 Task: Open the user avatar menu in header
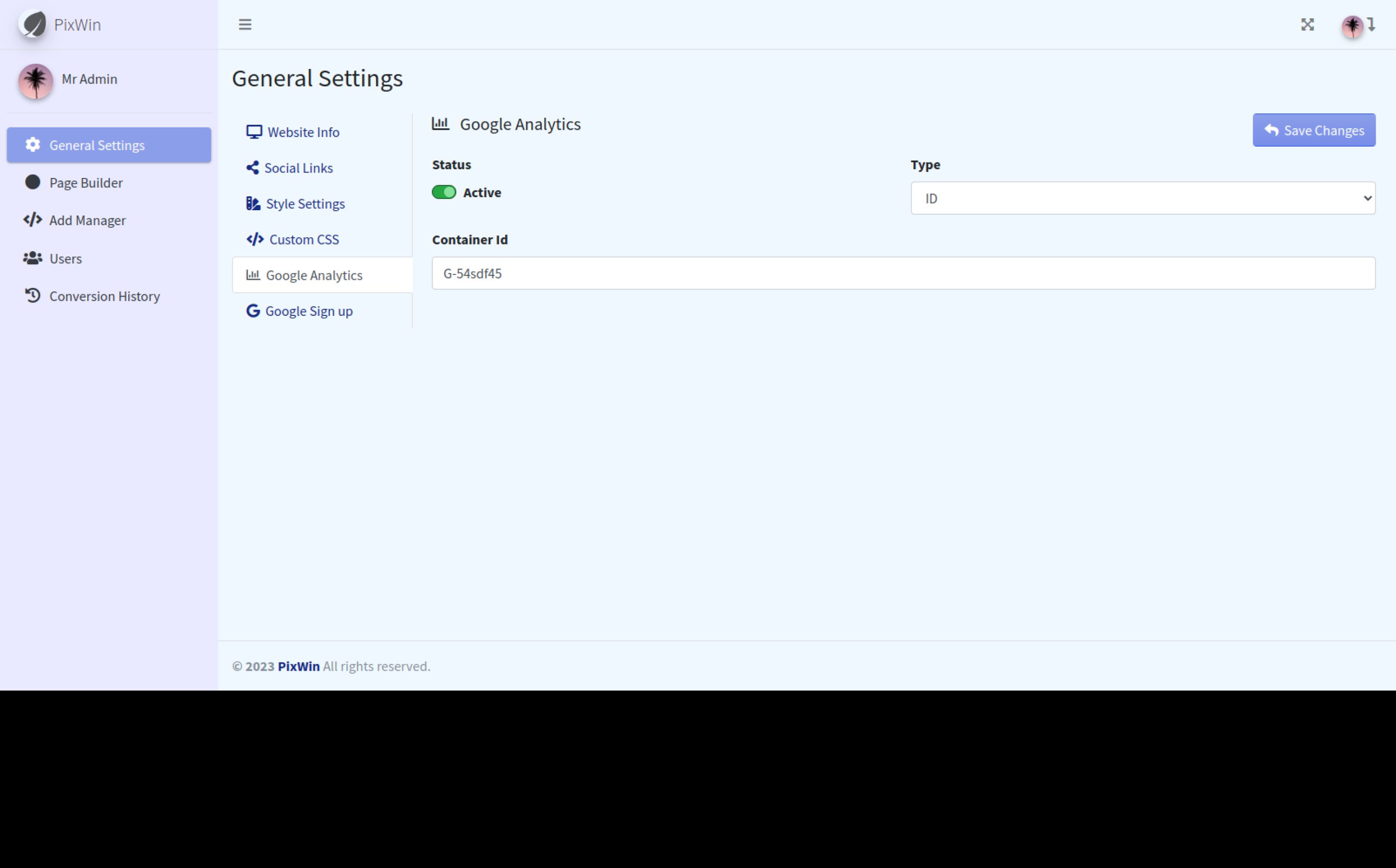point(1358,26)
